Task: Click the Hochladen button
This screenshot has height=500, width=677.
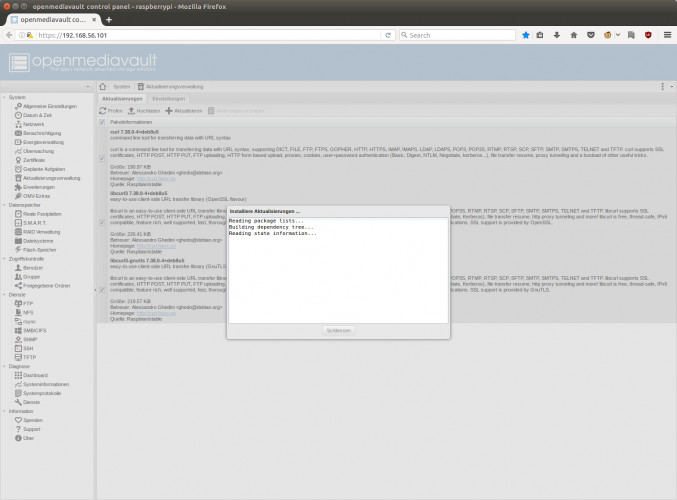Action: pos(144,111)
